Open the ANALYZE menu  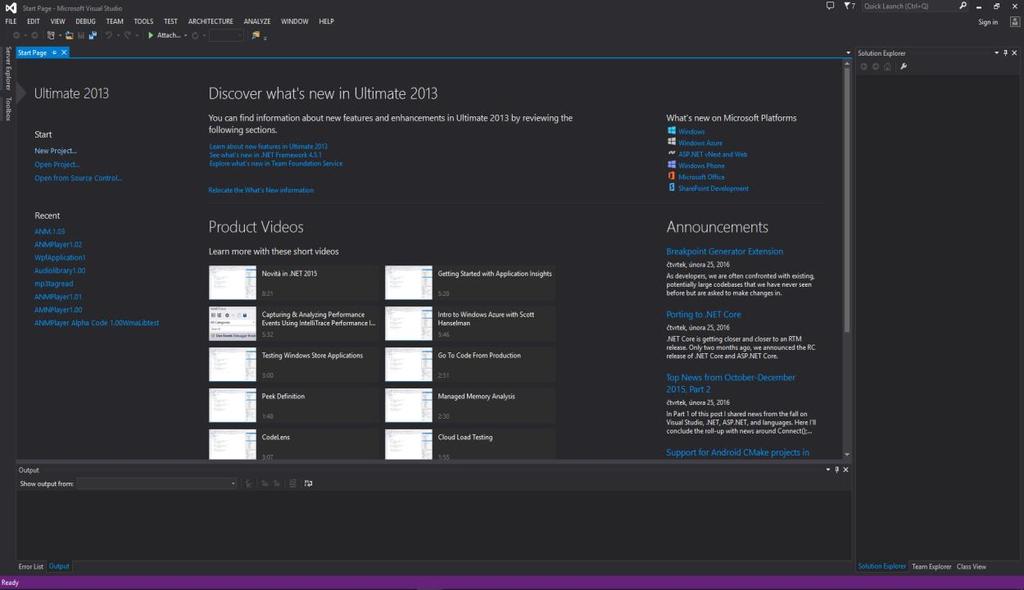pyautogui.click(x=257, y=21)
